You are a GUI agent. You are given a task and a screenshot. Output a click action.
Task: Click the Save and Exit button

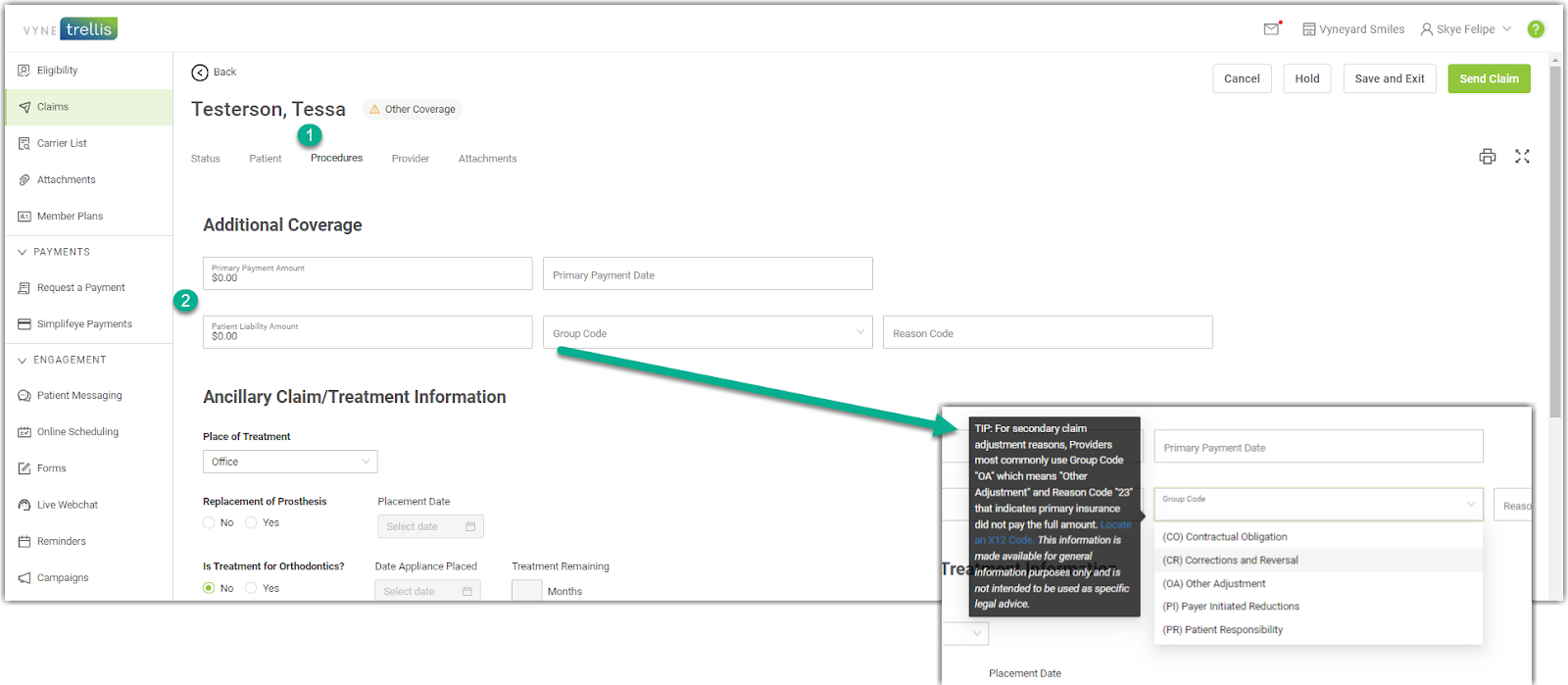coord(1389,78)
